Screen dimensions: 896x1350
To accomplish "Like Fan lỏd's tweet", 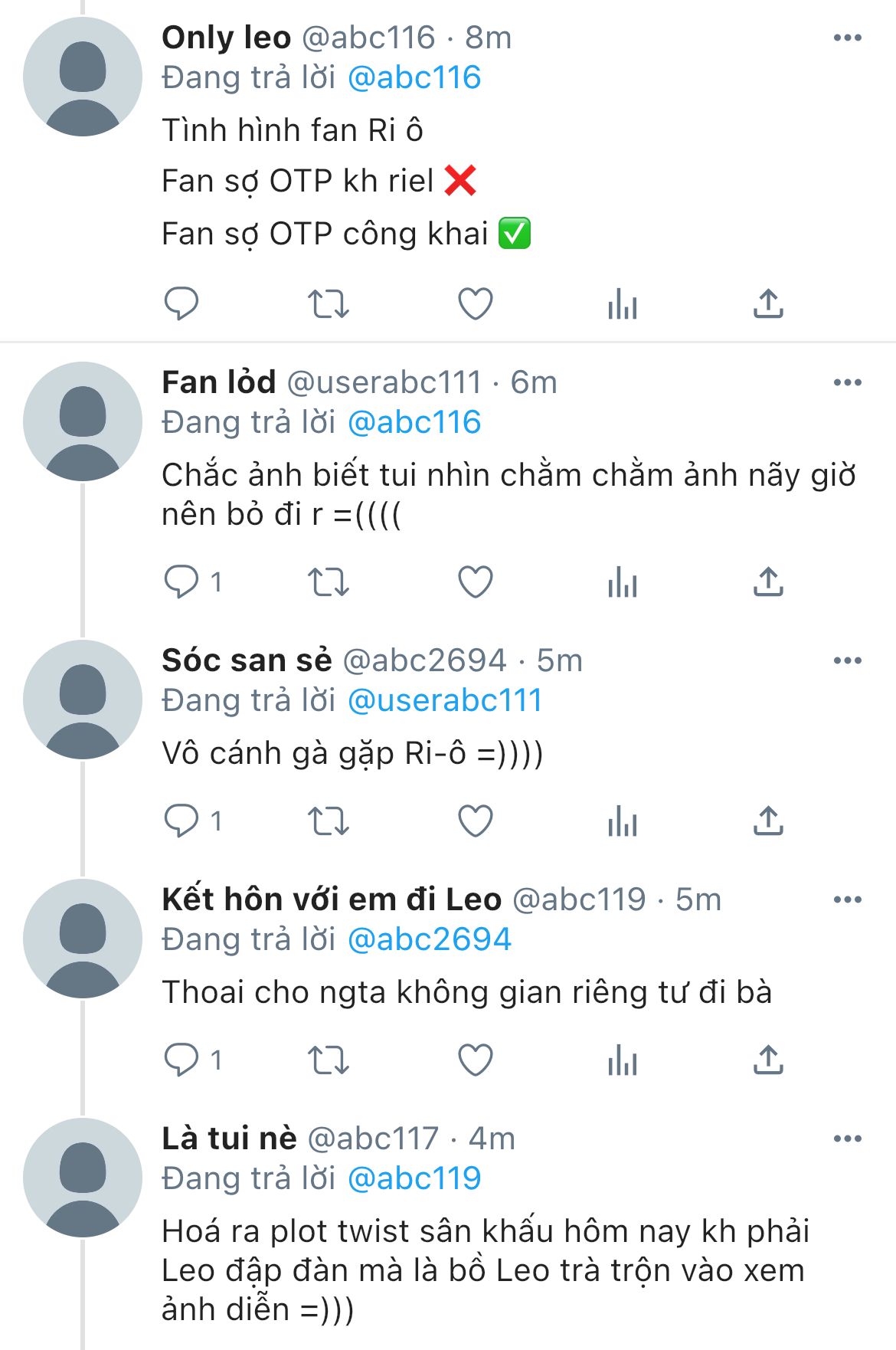I will coord(475,582).
